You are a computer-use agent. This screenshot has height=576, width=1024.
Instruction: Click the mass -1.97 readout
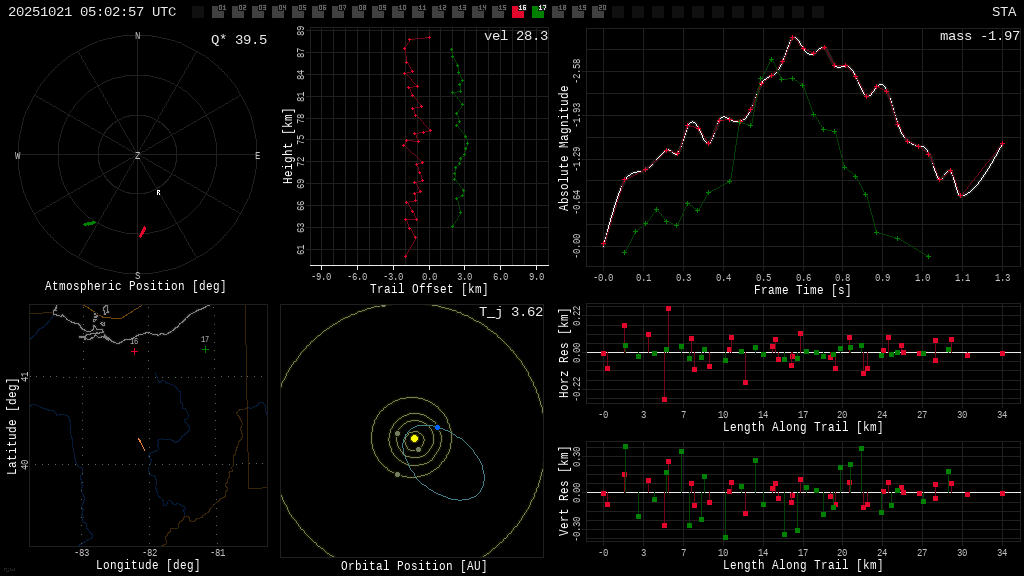[x=979, y=36]
